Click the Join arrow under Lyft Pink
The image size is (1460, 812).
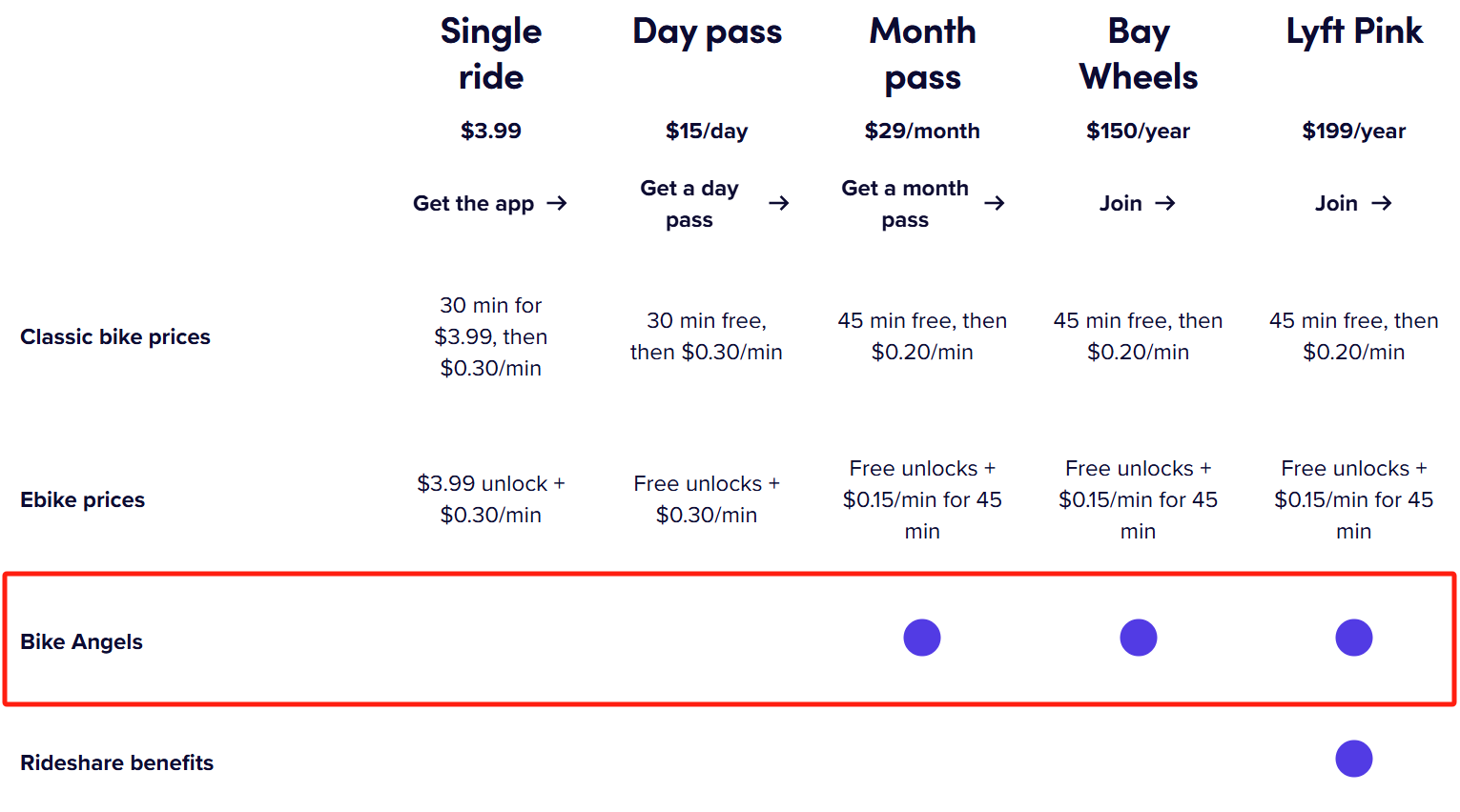tap(1382, 203)
